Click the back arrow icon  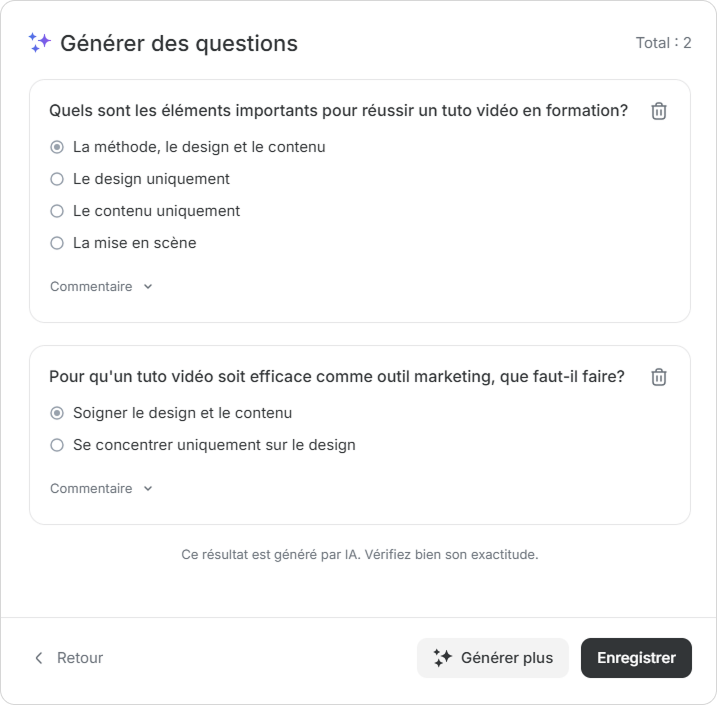pos(39,658)
